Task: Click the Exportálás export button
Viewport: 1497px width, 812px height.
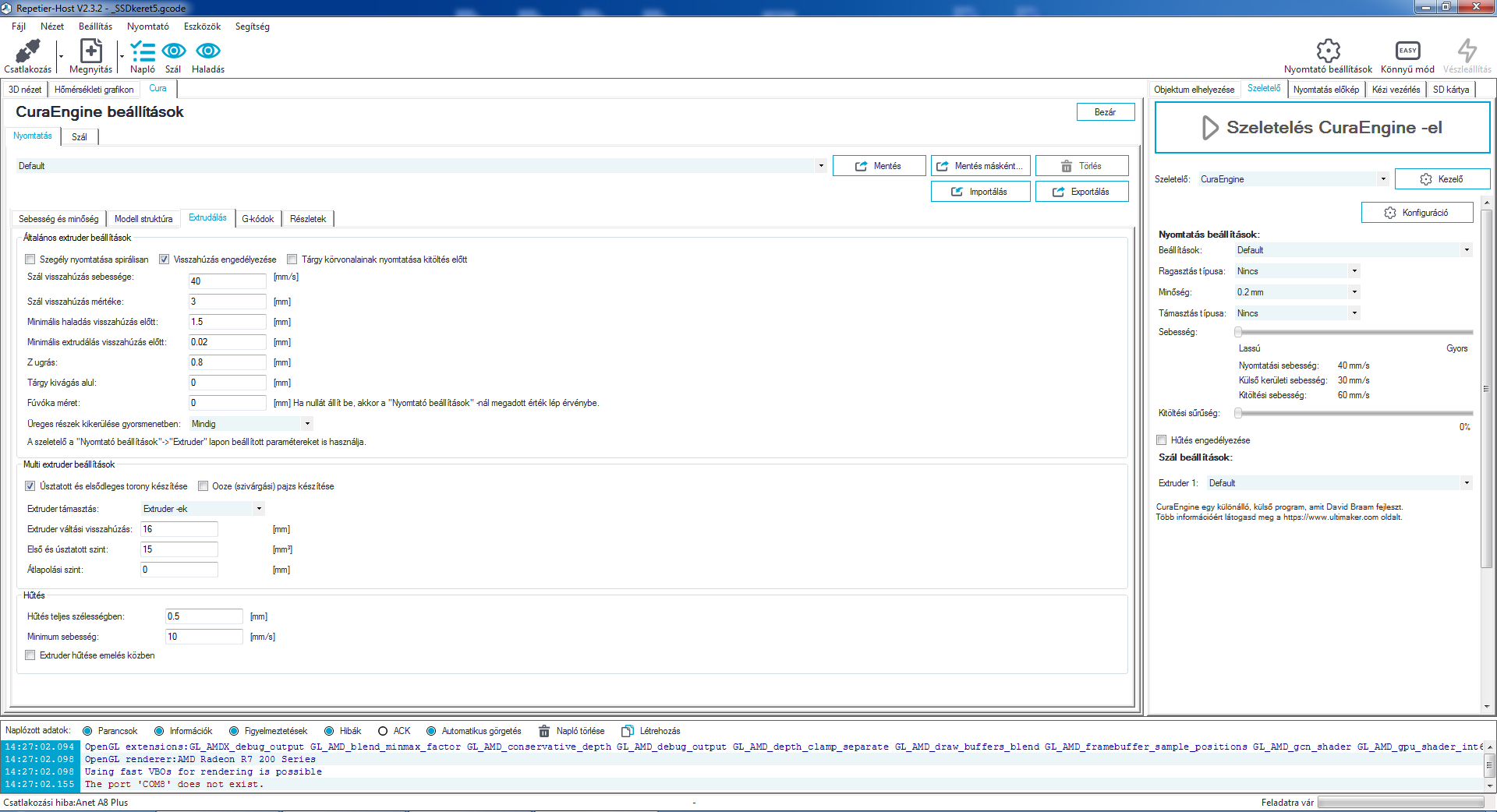Action: coord(1082,192)
